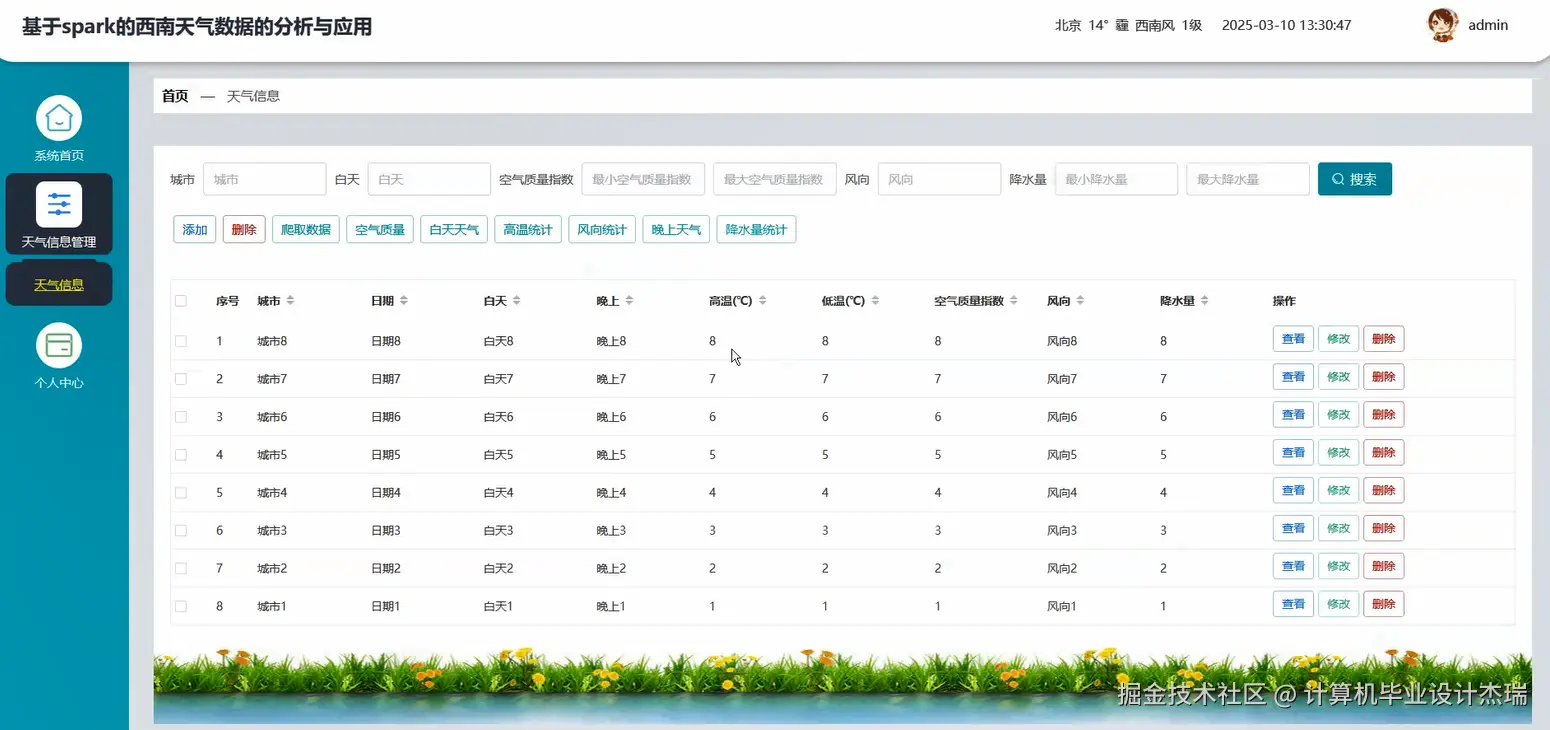Focus the 最小空气质量指数 input
Screen dimensions: 1550x730
click(643, 179)
